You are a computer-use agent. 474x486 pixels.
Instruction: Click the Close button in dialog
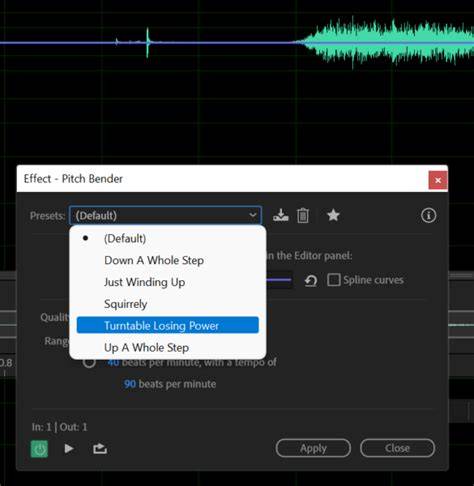(x=397, y=448)
